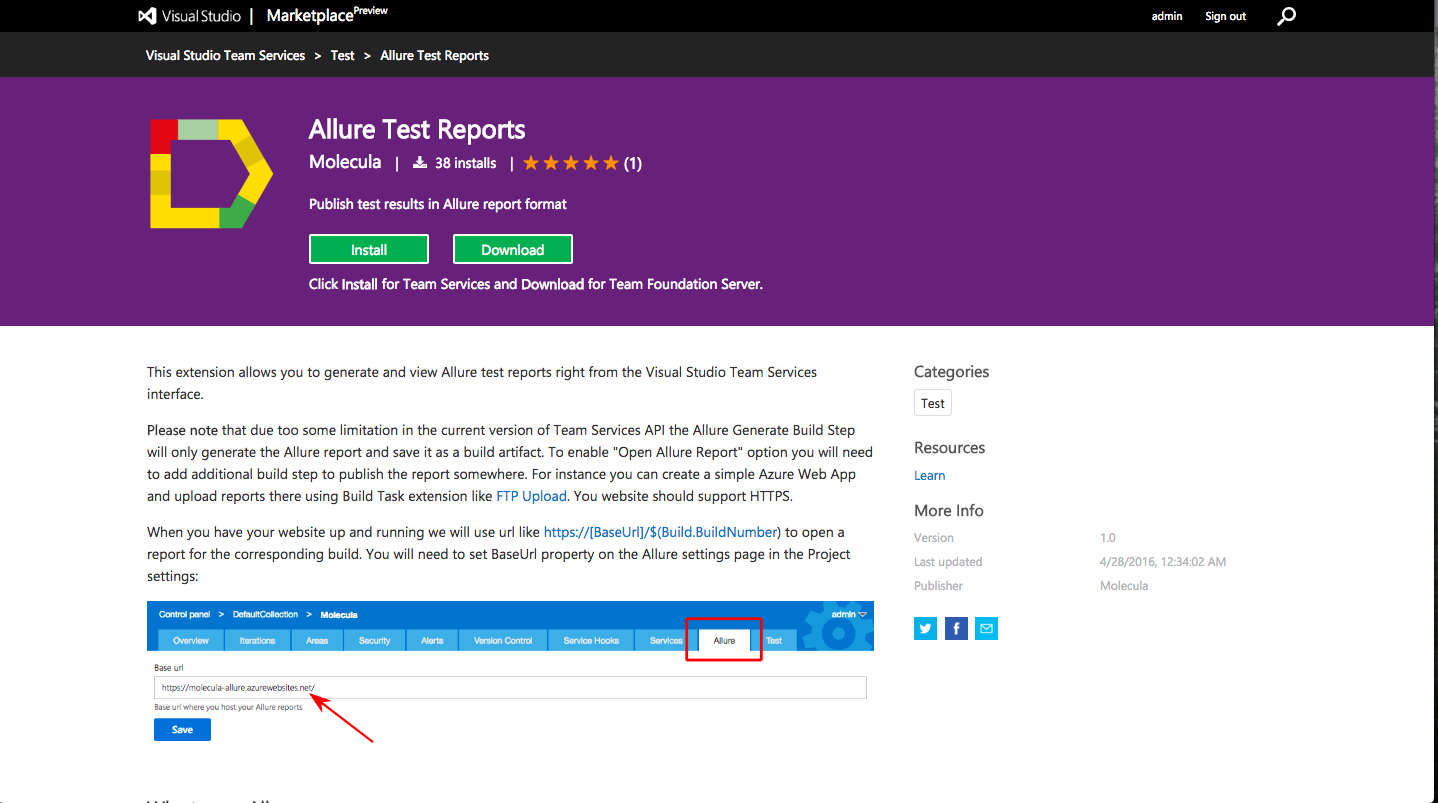
Task: Click the settings screenshot image
Action: pos(510,672)
